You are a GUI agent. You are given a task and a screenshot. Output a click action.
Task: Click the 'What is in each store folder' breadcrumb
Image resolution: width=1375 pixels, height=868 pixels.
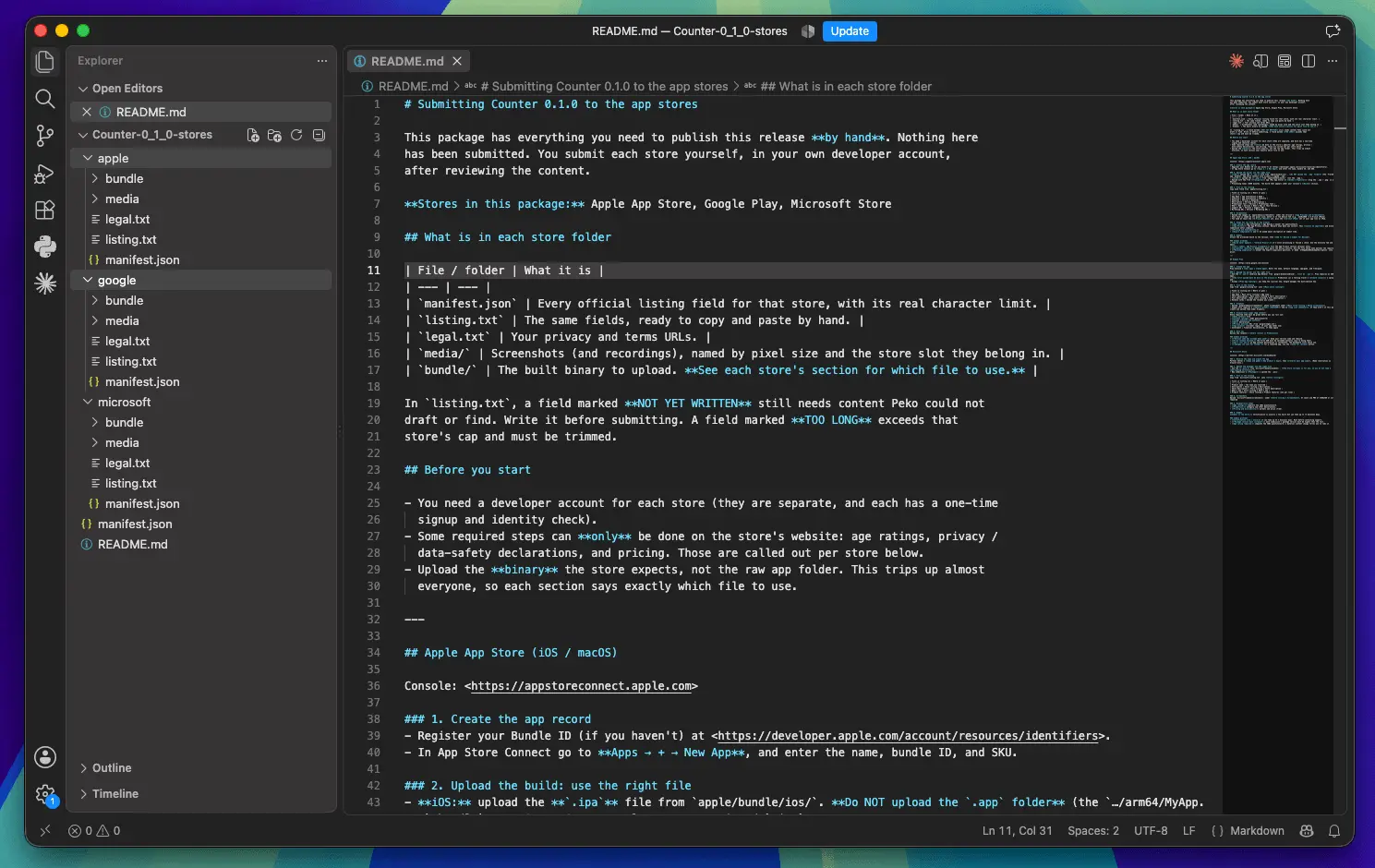846,87
